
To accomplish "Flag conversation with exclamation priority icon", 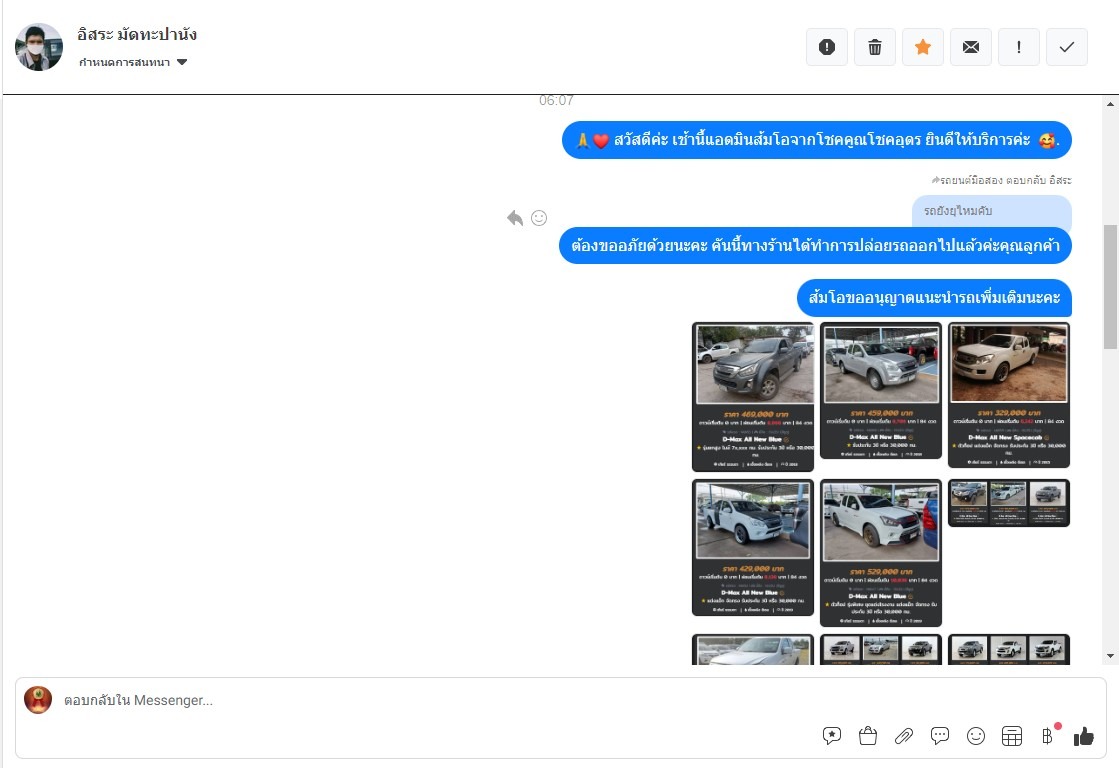I will coord(1018,47).
